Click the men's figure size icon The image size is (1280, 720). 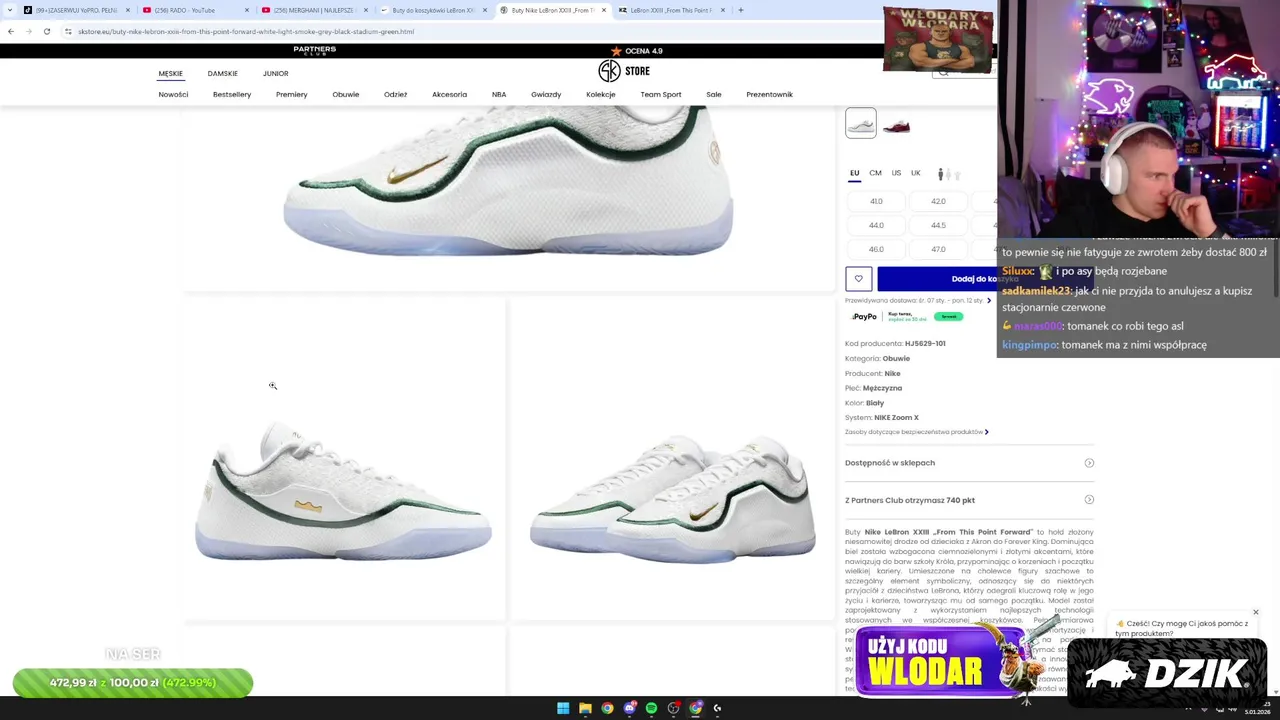click(x=940, y=174)
